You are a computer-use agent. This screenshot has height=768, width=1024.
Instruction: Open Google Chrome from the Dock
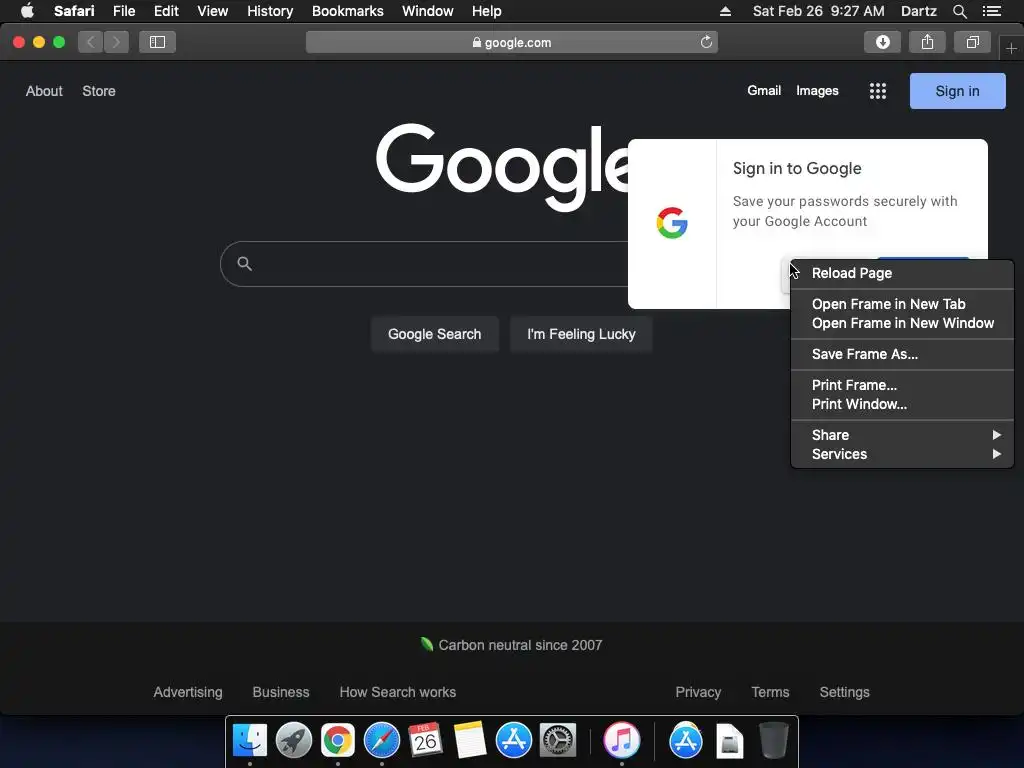[338, 740]
